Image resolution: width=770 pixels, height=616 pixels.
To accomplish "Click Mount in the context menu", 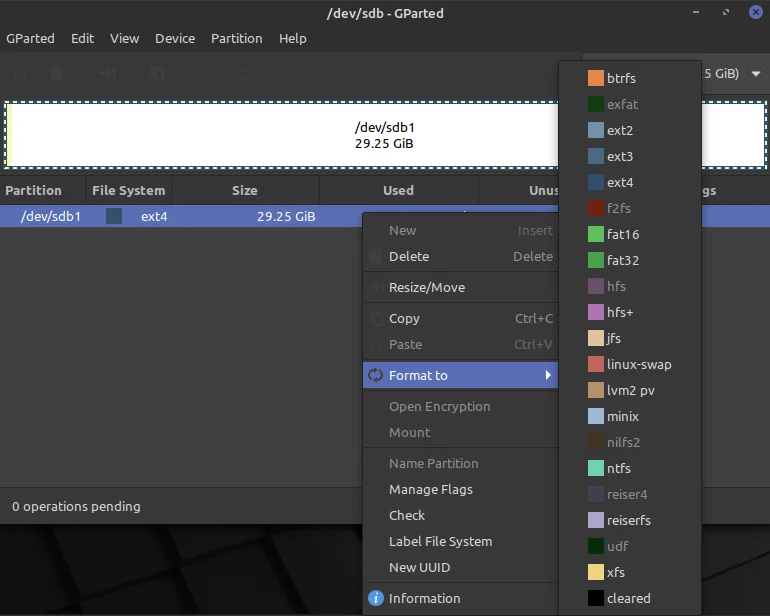I will 460,432.
